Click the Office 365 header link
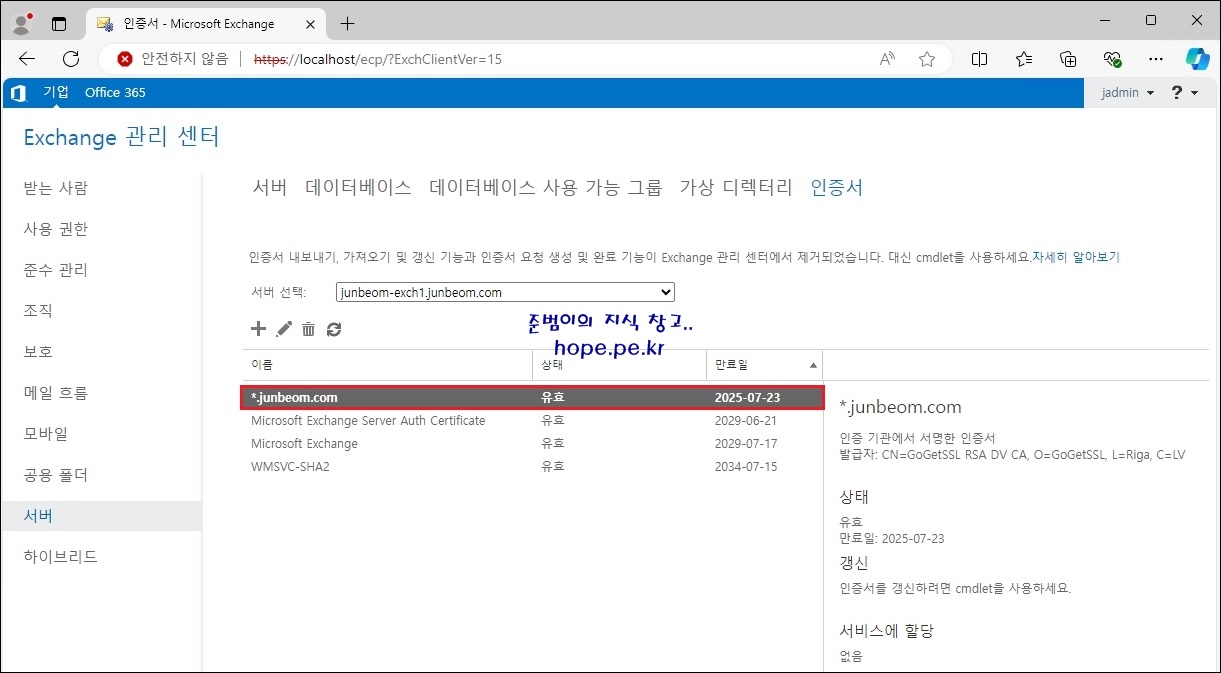 point(115,92)
